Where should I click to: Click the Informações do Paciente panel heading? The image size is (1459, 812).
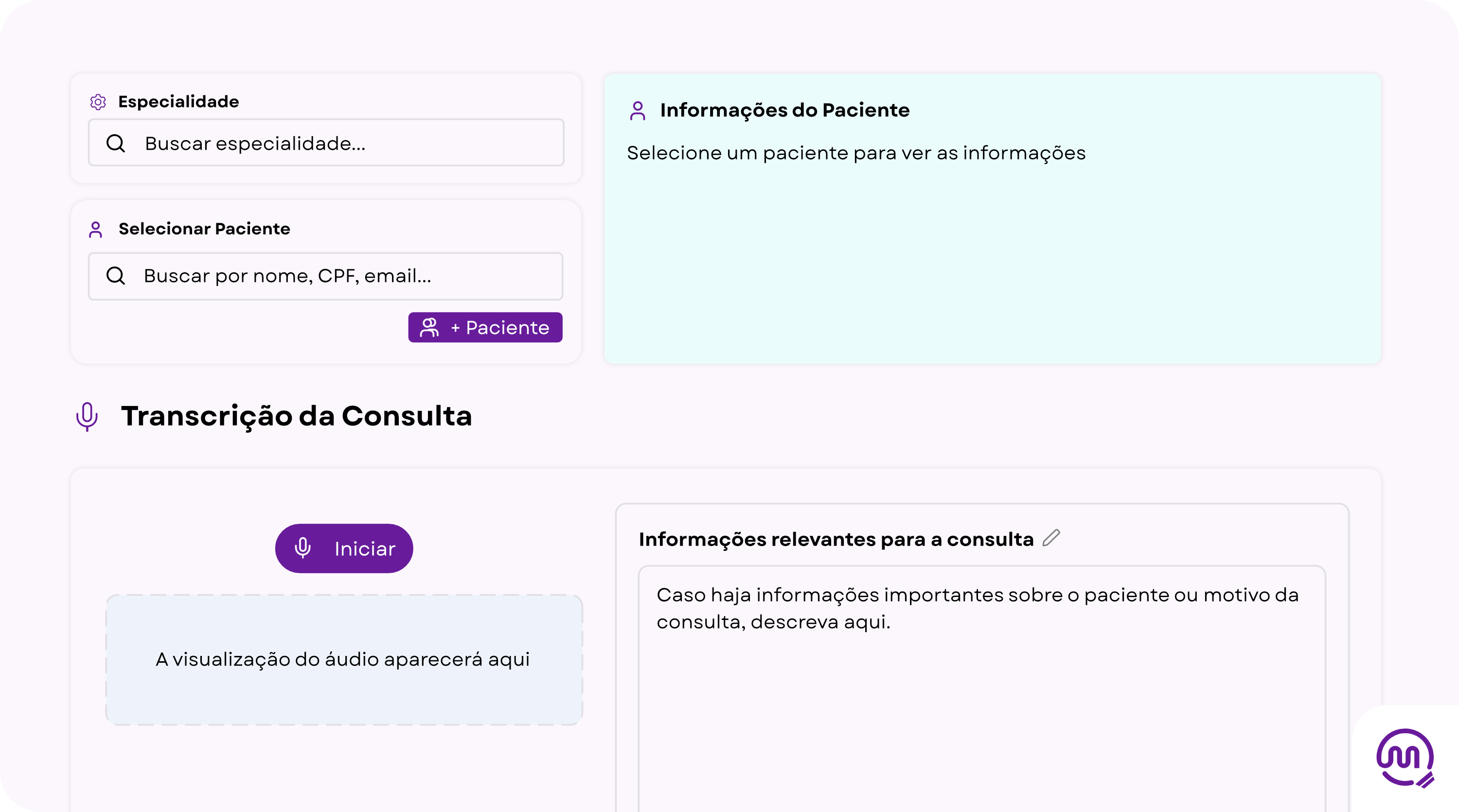point(784,110)
